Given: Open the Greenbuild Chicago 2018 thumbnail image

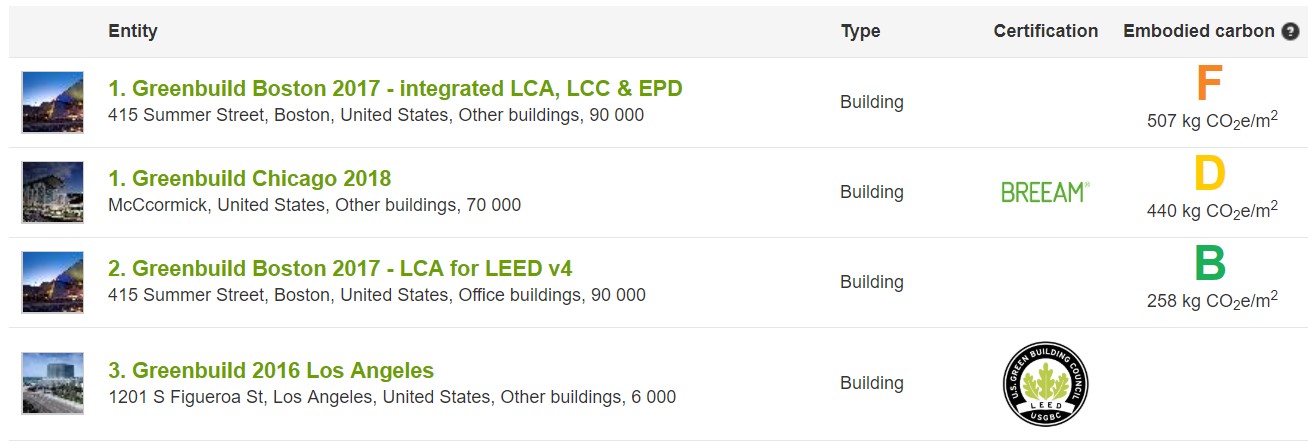Looking at the screenshot, I should click(53, 192).
